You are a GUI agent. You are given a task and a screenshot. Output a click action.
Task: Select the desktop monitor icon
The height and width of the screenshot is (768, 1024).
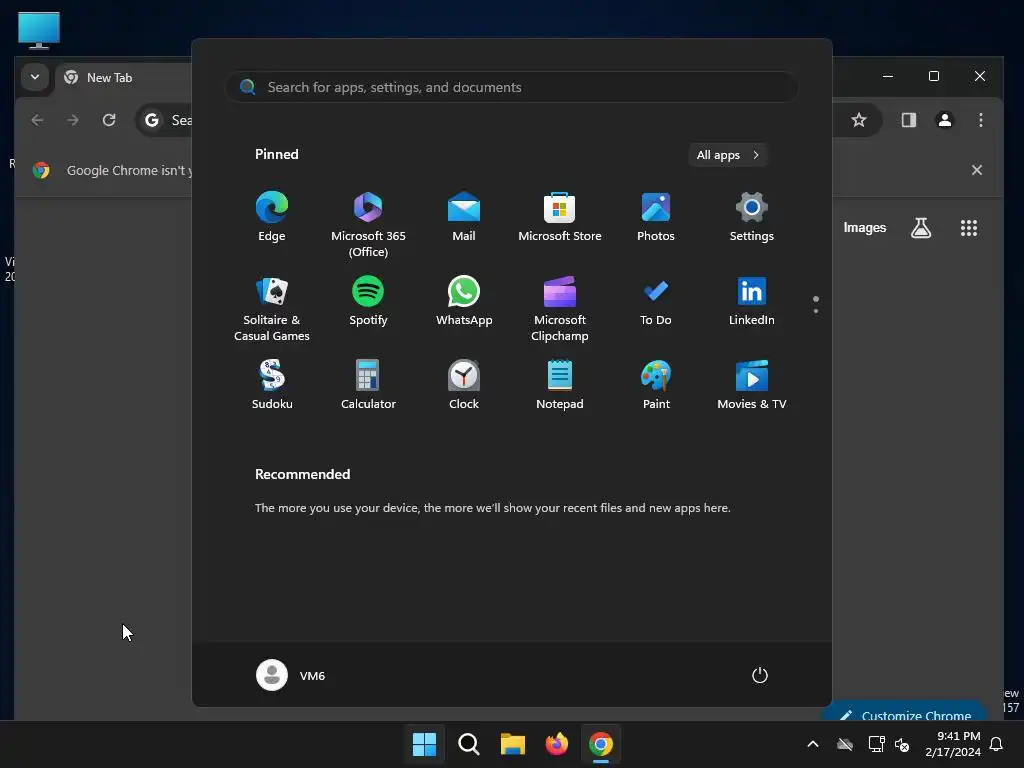coord(39,30)
